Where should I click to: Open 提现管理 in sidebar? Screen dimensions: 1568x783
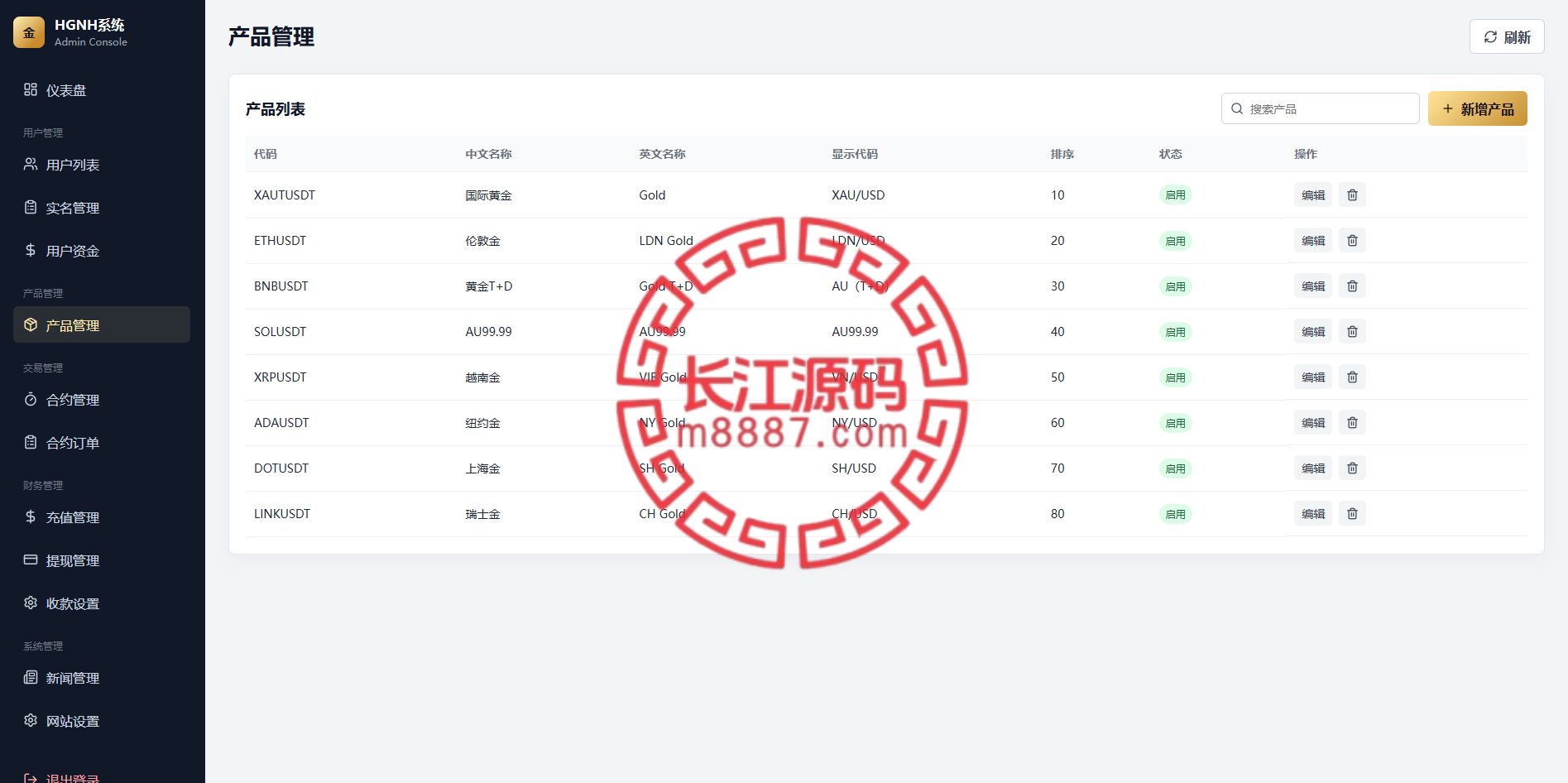tap(102, 560)
